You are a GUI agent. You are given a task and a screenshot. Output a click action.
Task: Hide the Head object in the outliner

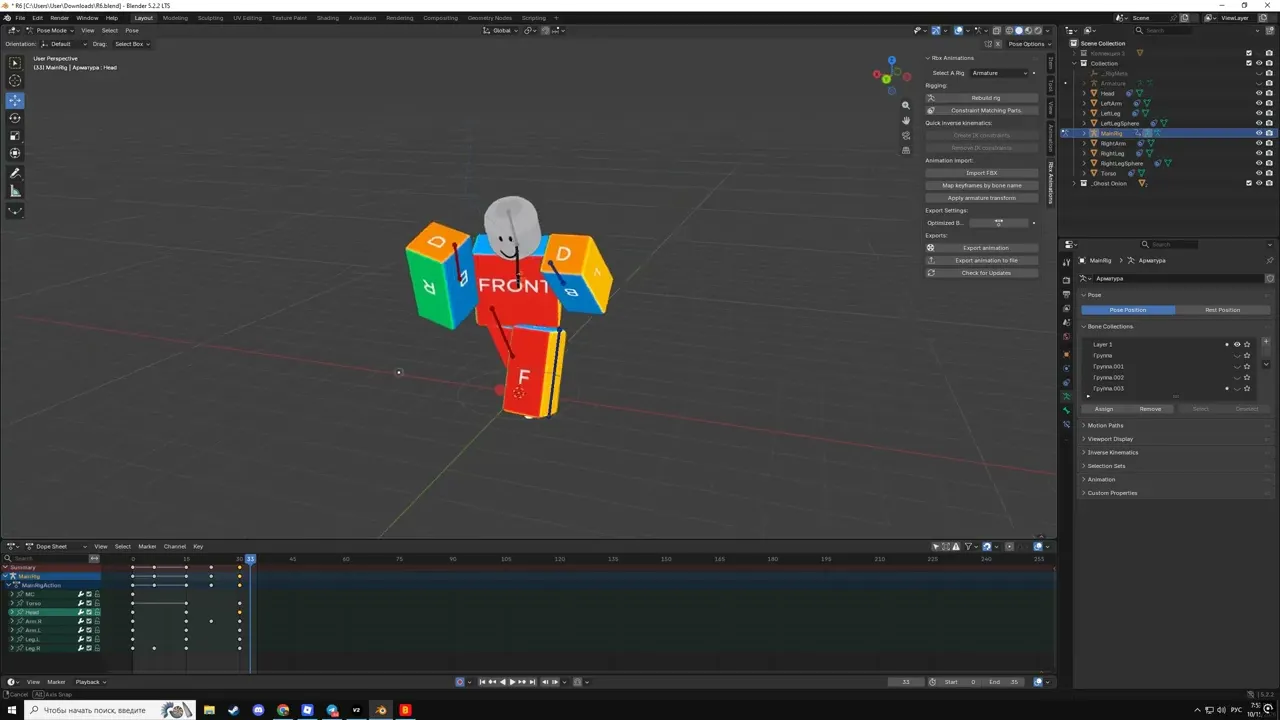click(x=1259, y=93)
